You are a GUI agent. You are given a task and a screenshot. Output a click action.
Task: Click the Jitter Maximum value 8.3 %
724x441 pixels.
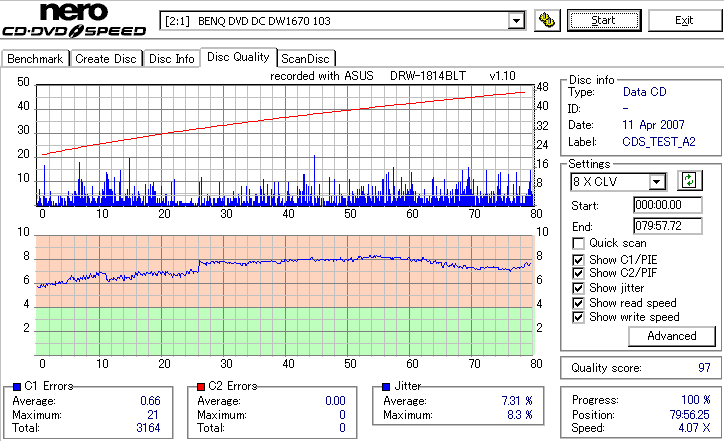point(520,415)
